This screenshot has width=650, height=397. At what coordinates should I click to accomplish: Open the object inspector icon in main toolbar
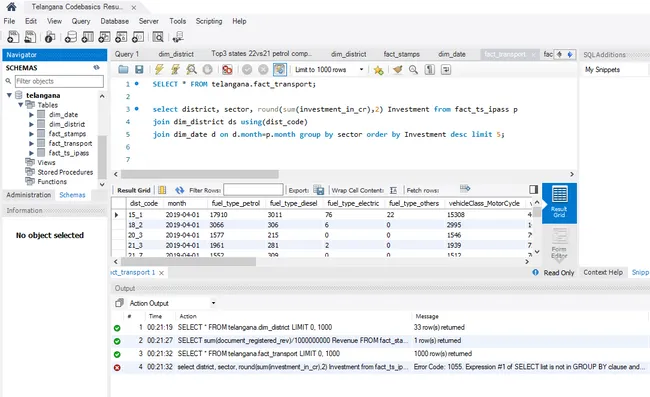(50, 37)
